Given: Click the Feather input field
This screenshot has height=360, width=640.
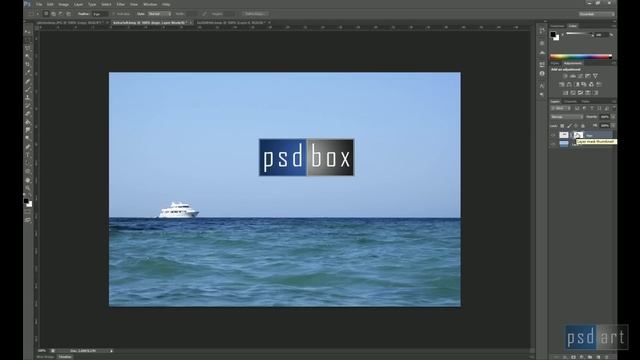Looking at the screenshot, I should pyautogui.click(x=100, y=14).
